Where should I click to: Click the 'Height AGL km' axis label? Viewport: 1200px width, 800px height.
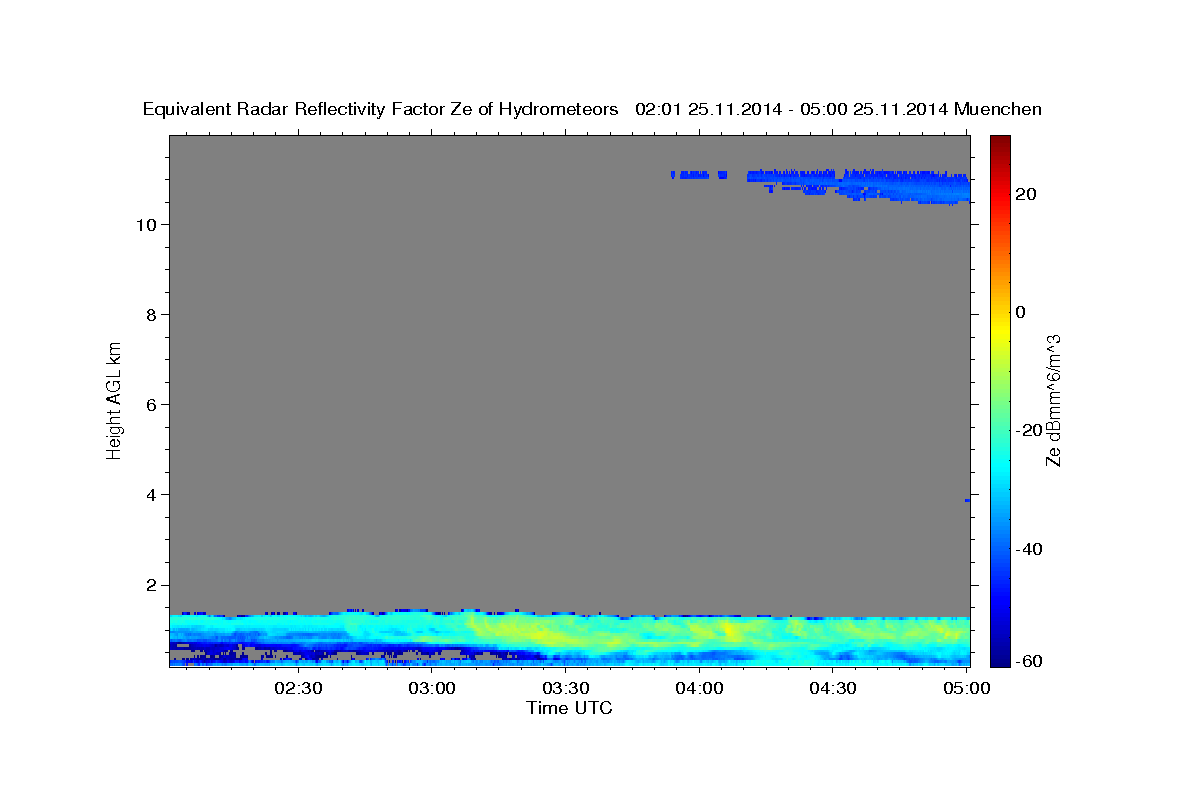tap(114, 399)
